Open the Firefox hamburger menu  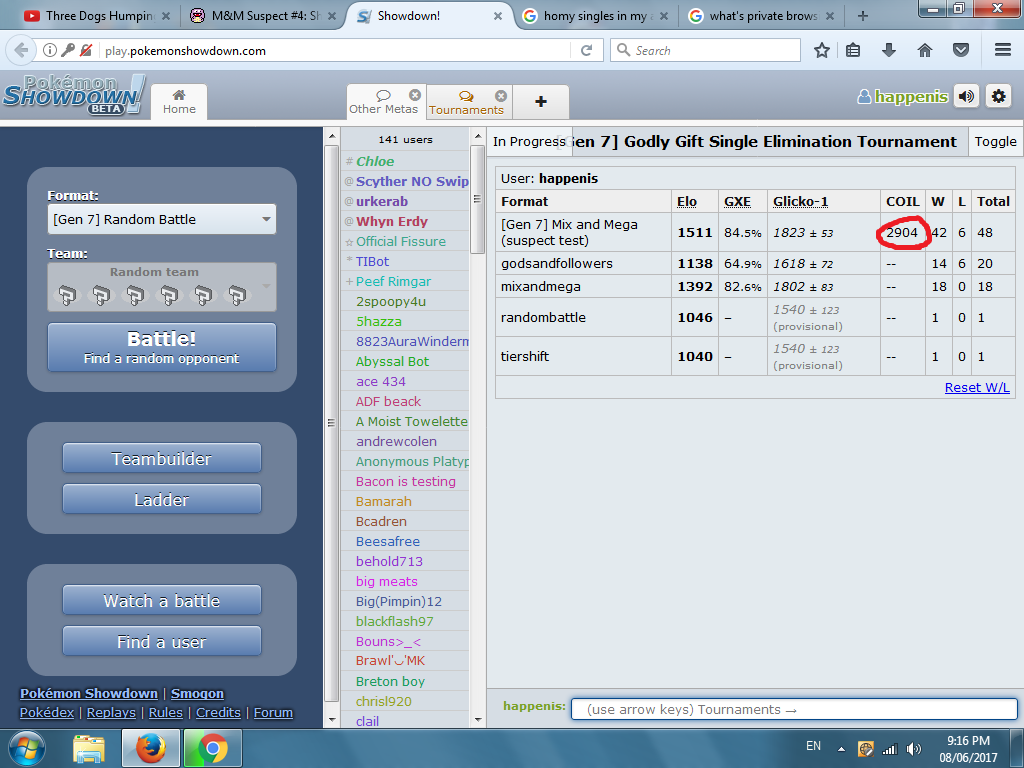[1002, 50]
